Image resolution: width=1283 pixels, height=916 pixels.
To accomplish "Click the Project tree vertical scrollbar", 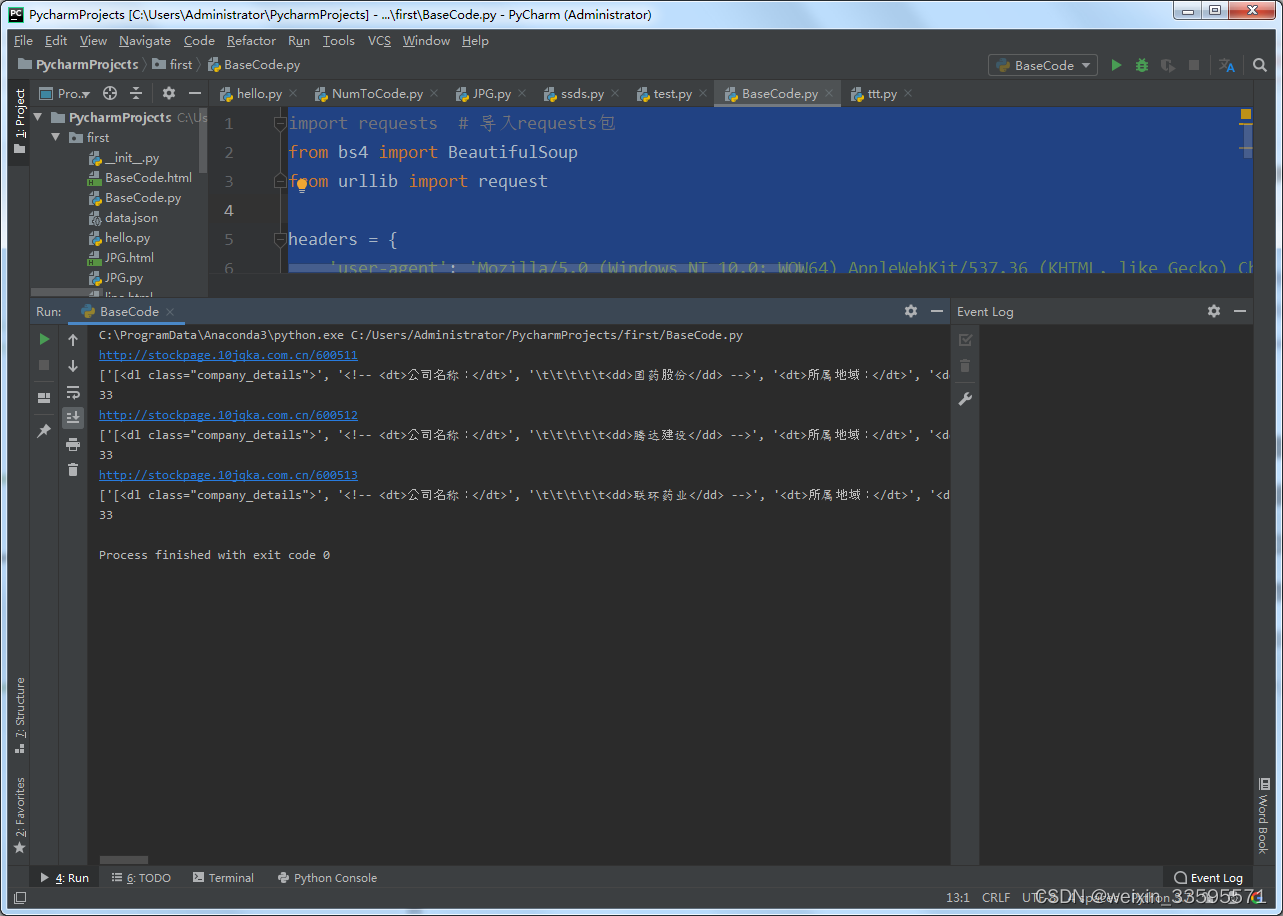I will tap(204, 141).
